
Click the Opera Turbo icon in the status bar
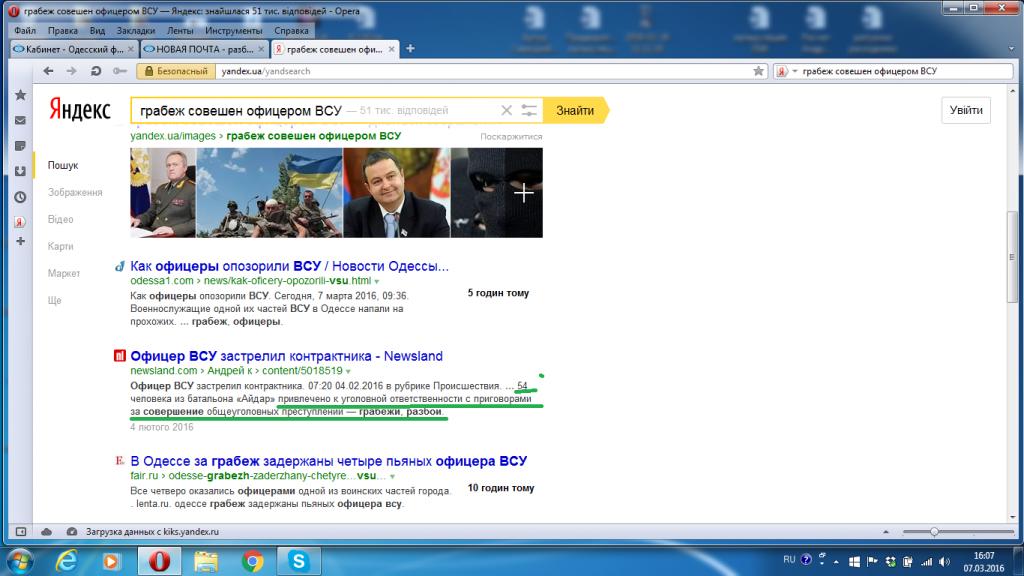coord(72,532)
